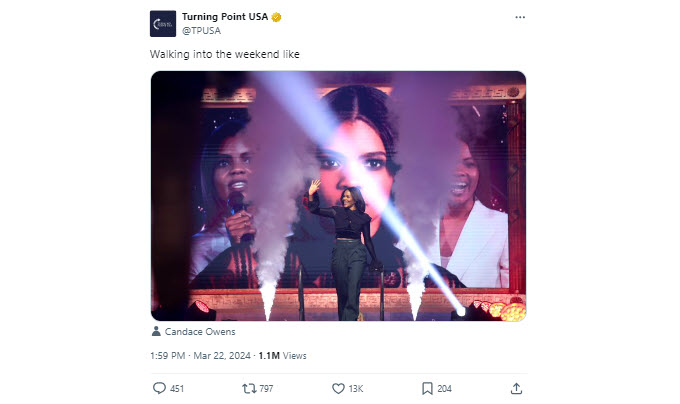Repost using the retweet arrows icon
680x404 pixels.
(248, 388)
